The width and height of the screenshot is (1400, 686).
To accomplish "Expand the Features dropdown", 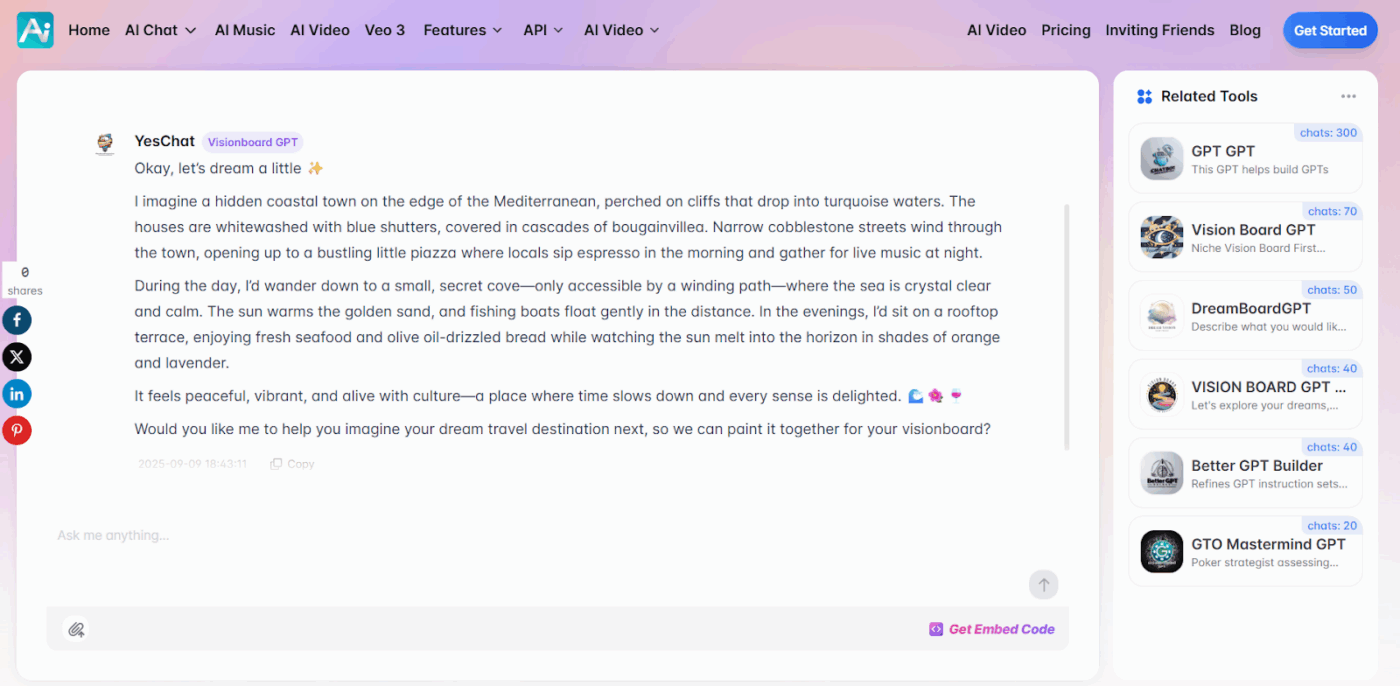I will click(x=462, y=30).
